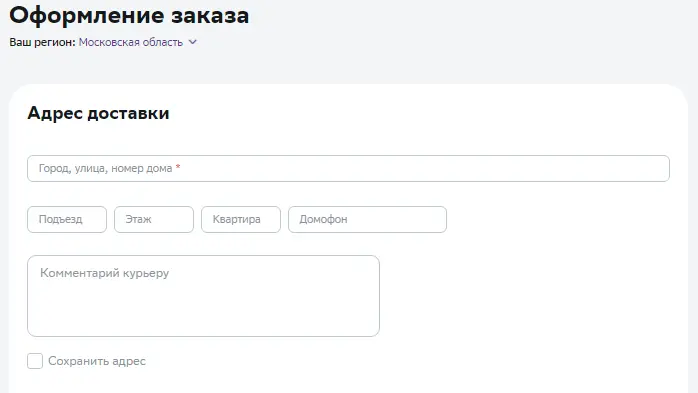698x393 pixels.
Task: Activate the Этаж input box
Action: [x=154, y=219]
